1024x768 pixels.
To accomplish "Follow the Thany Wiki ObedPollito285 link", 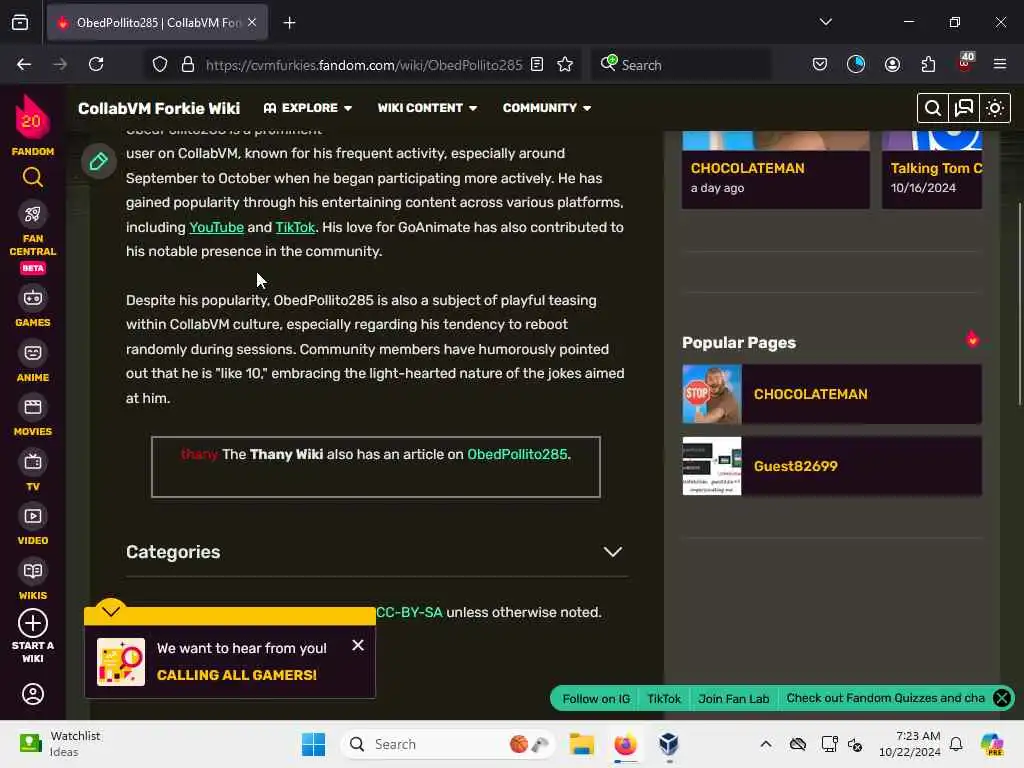I will click(517, 455).
